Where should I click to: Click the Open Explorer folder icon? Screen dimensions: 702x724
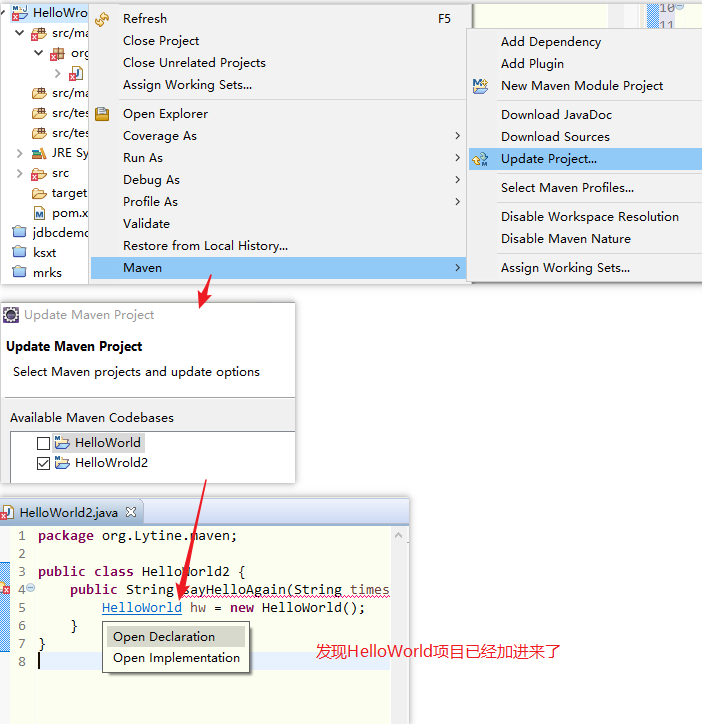pos(102,114)
